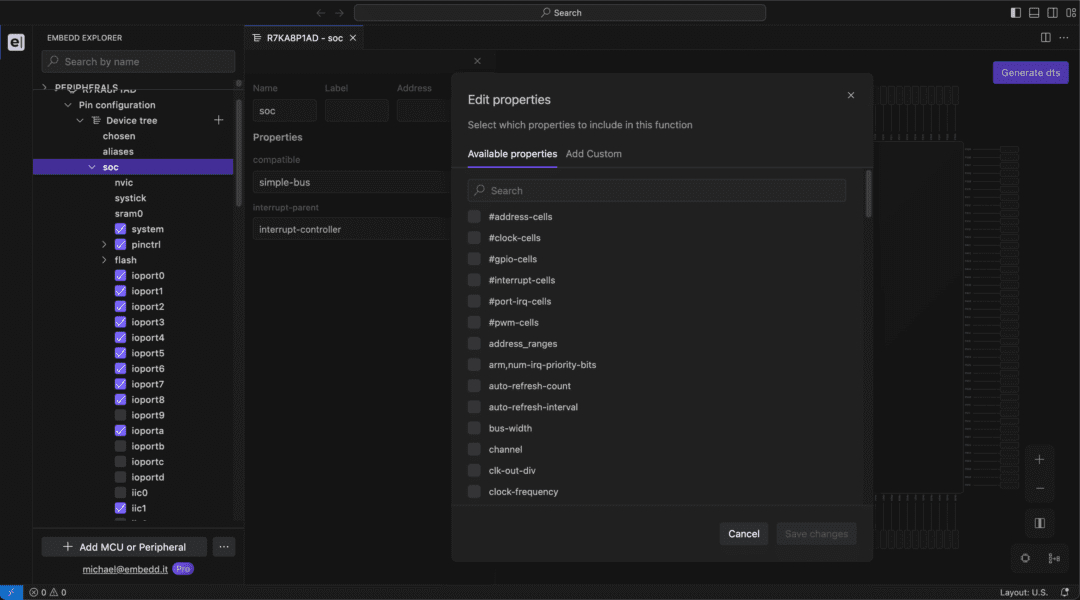Split the editor using the split icon

[x=1043, y=36]
